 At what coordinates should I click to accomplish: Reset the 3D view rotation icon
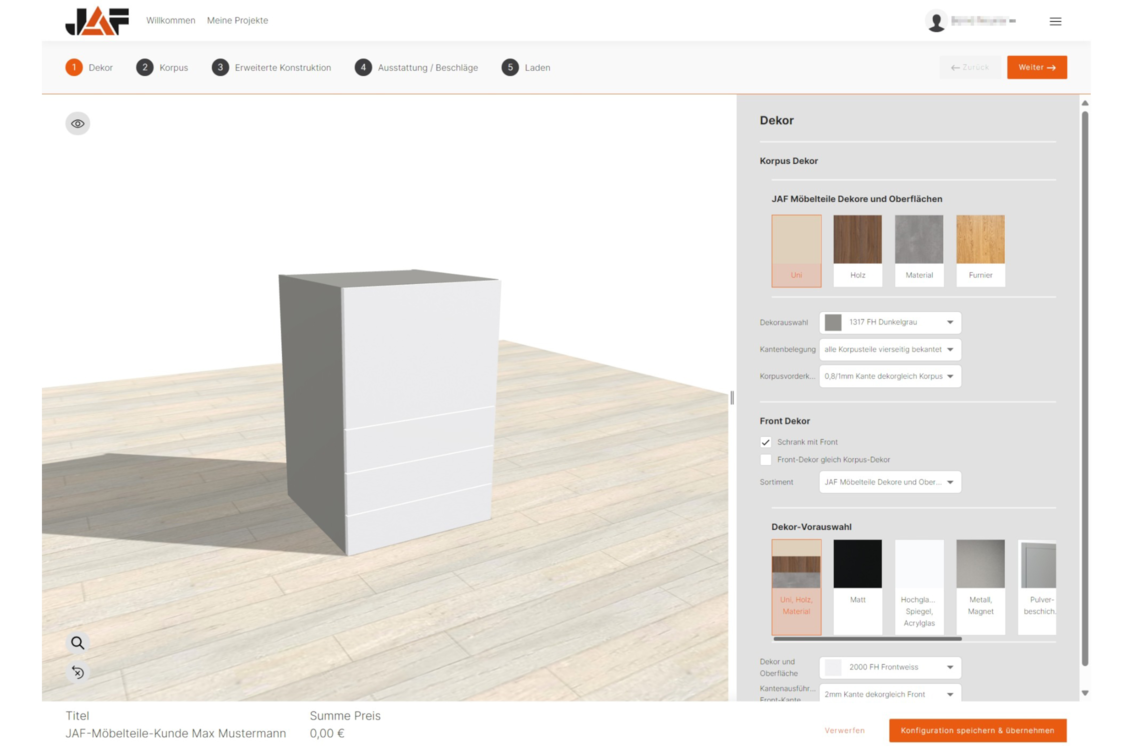pos(77,672)
